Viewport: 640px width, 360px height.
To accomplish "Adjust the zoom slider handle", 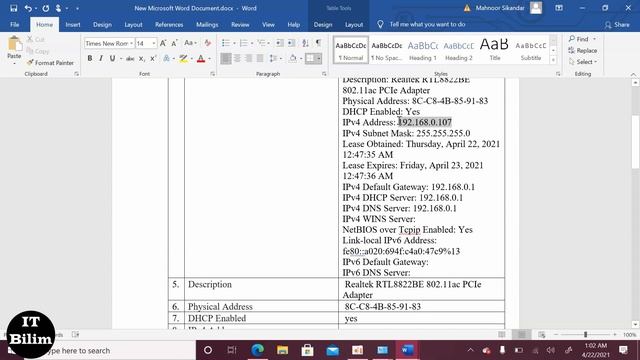I will tap(585, 334).
